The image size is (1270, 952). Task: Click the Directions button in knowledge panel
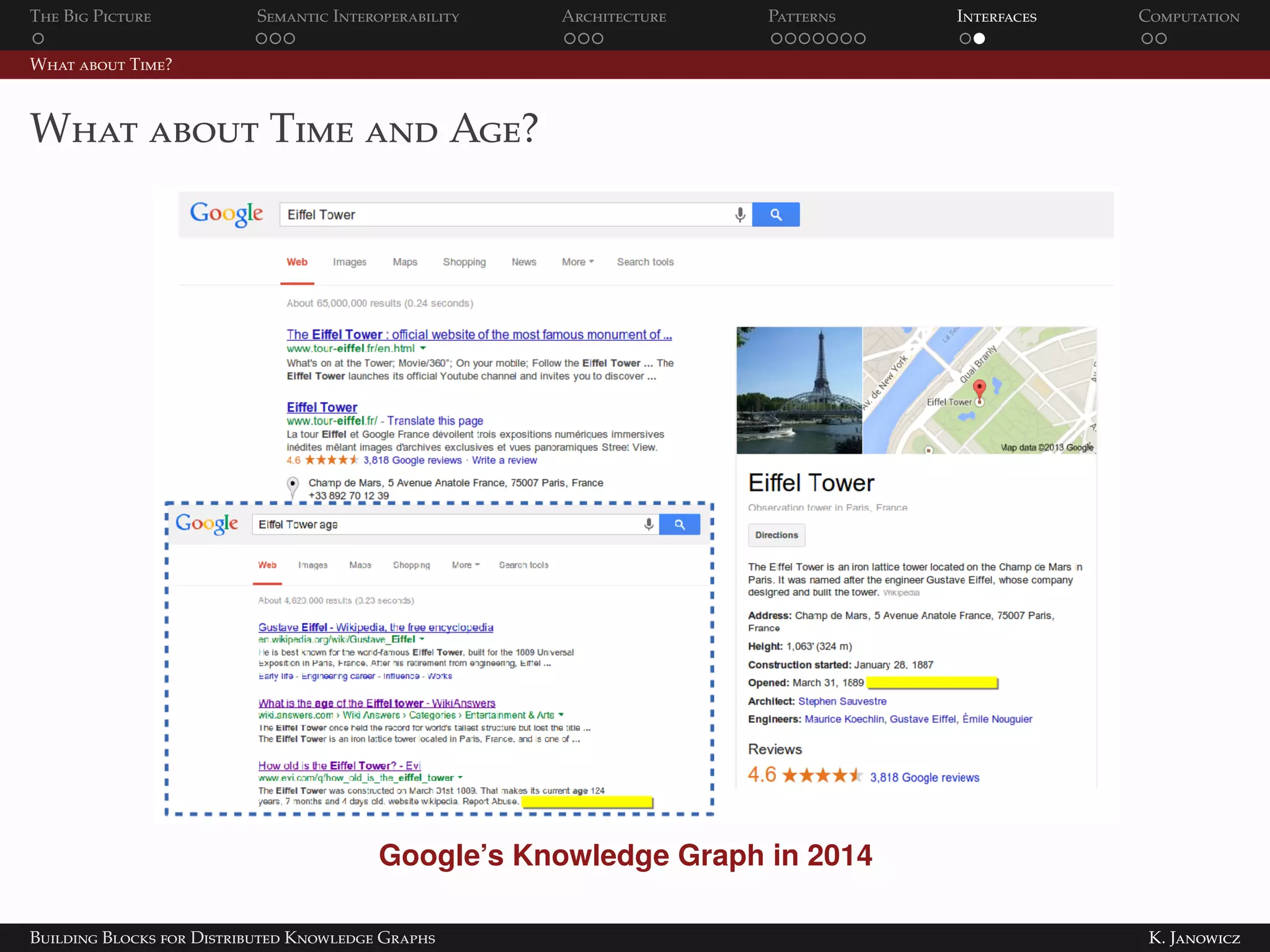click(776, 535)
